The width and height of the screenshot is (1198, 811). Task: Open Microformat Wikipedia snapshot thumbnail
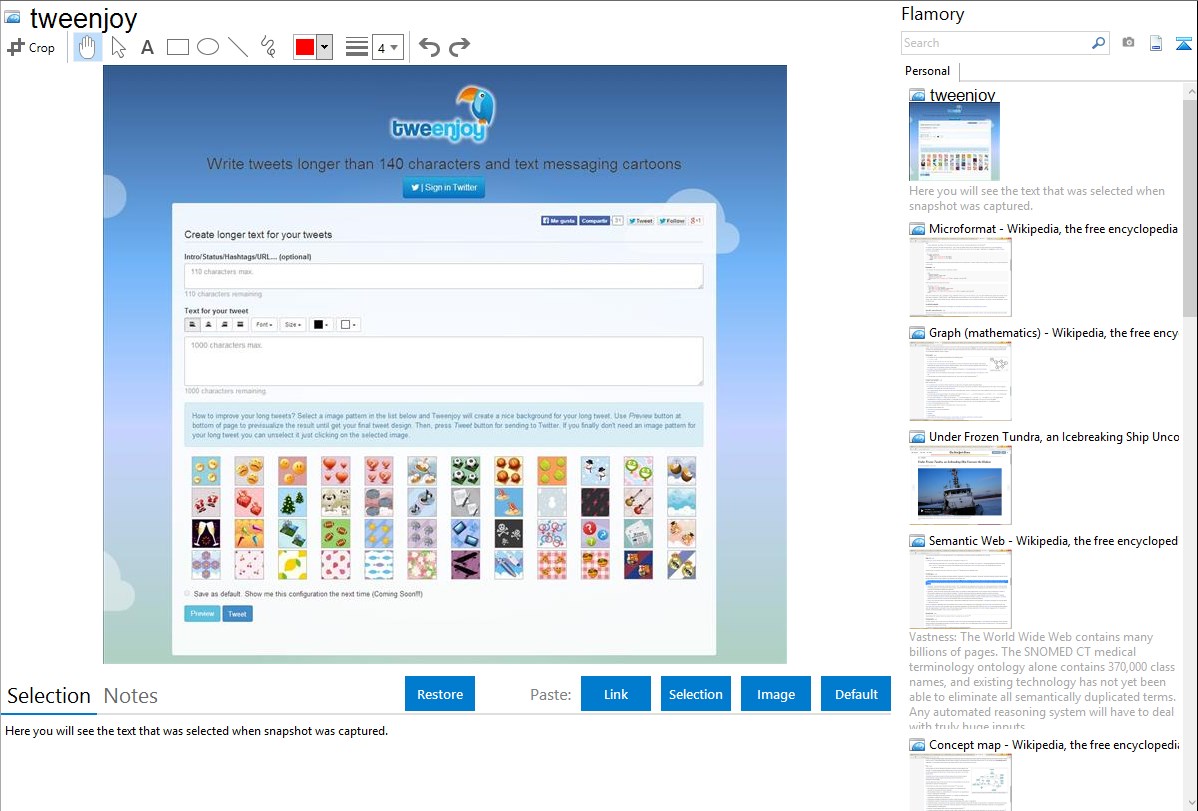[960, 277]
